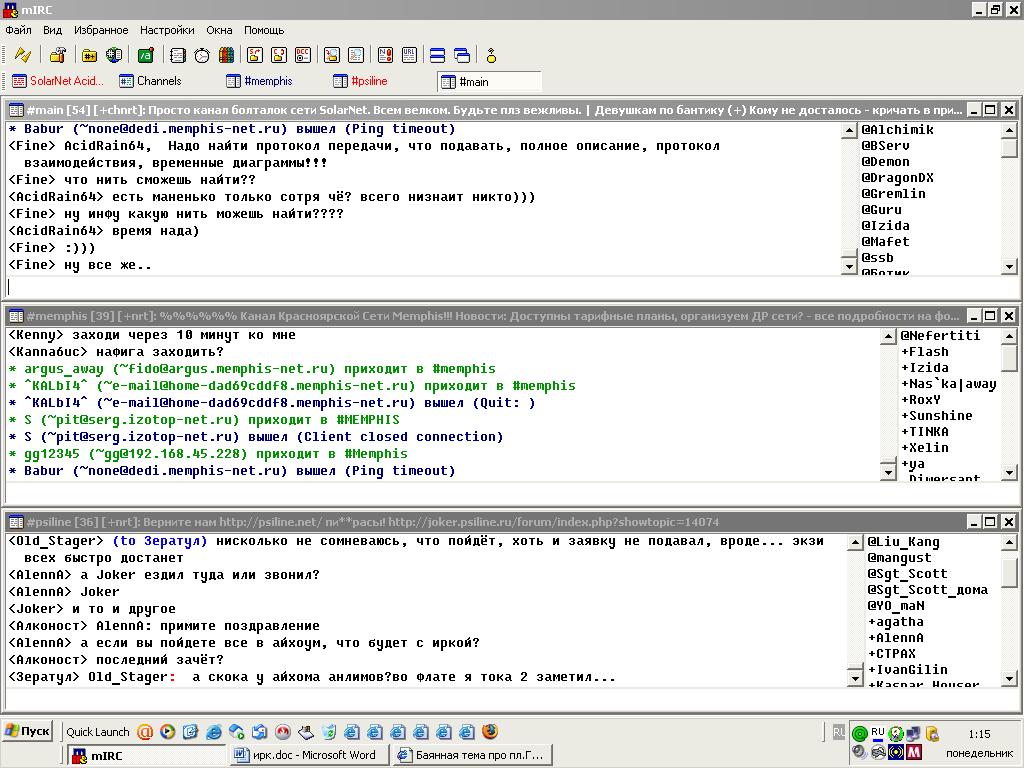This screenshot has width=1024, height=768.
Task: Open mIRC Options via hammer icon
Action: (58, 55)
